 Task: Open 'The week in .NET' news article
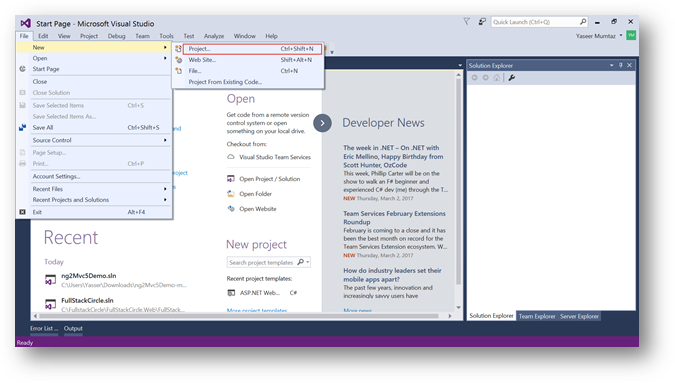coord(393,157)
